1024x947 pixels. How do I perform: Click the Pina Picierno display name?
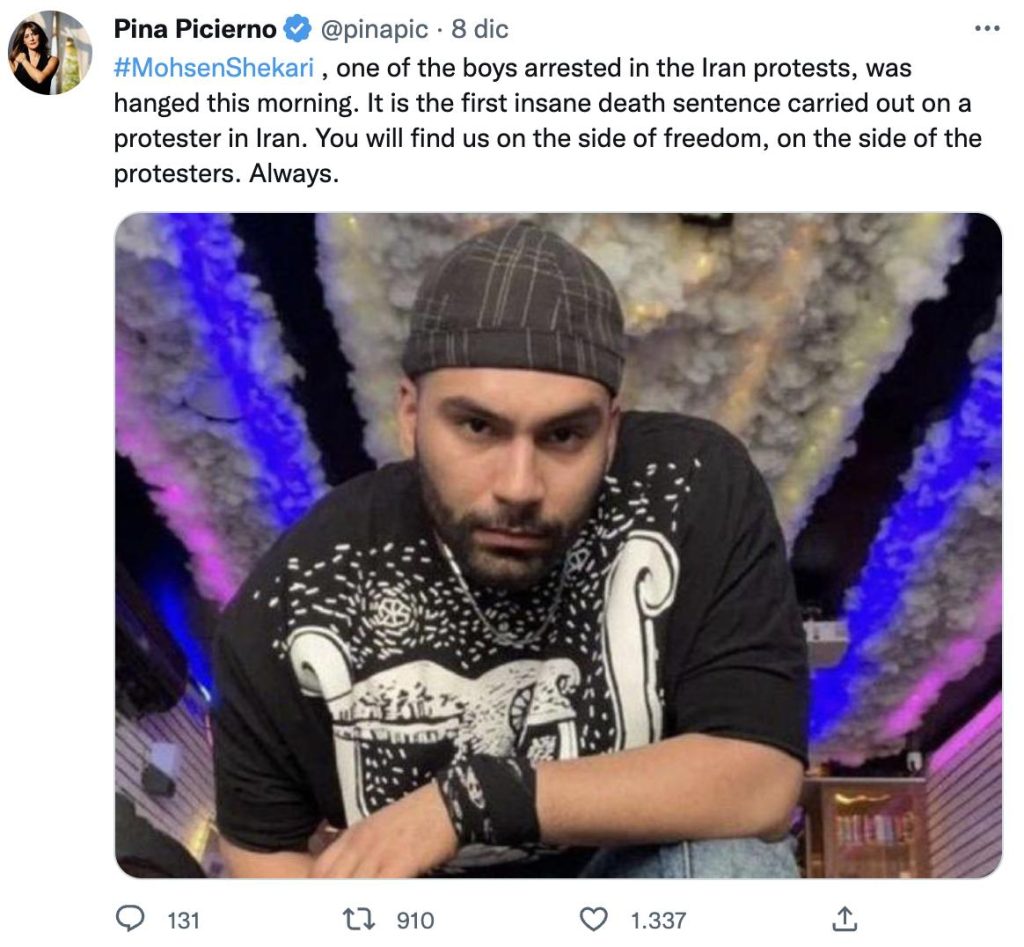point(195,29)
